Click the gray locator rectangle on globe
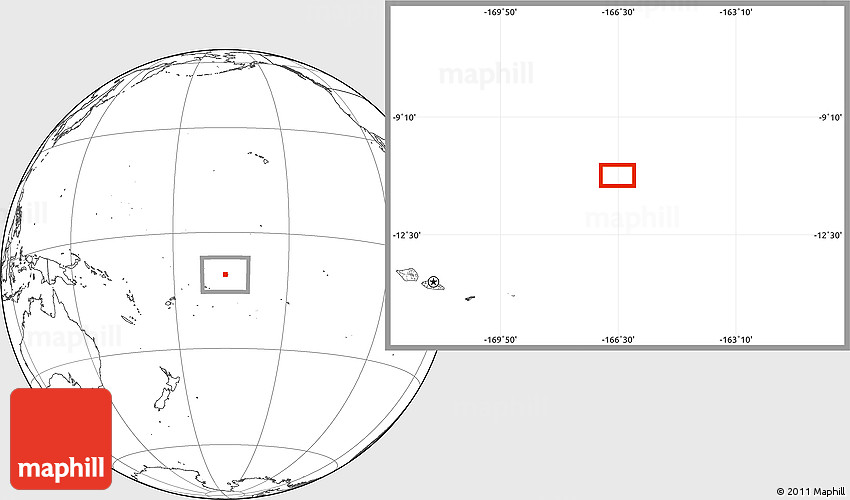The image size is (850, 500). coord(225,275)
